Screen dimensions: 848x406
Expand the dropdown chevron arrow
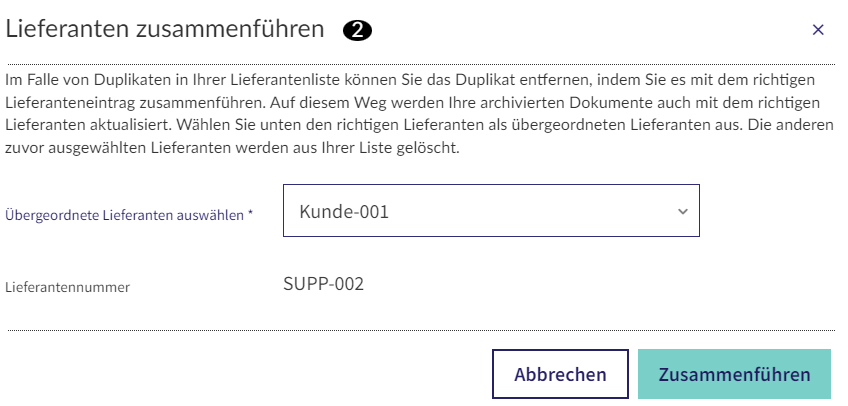[683, 211]
